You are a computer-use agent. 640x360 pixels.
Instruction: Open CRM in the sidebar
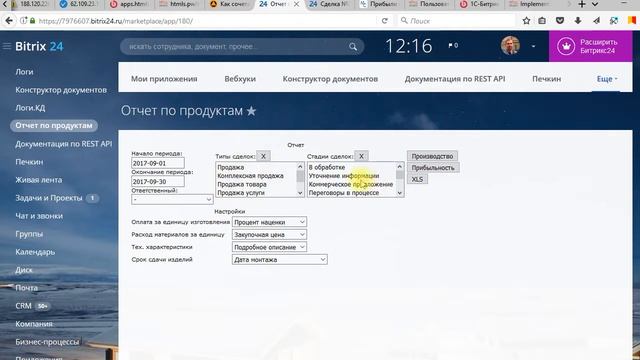click(23, 306)
